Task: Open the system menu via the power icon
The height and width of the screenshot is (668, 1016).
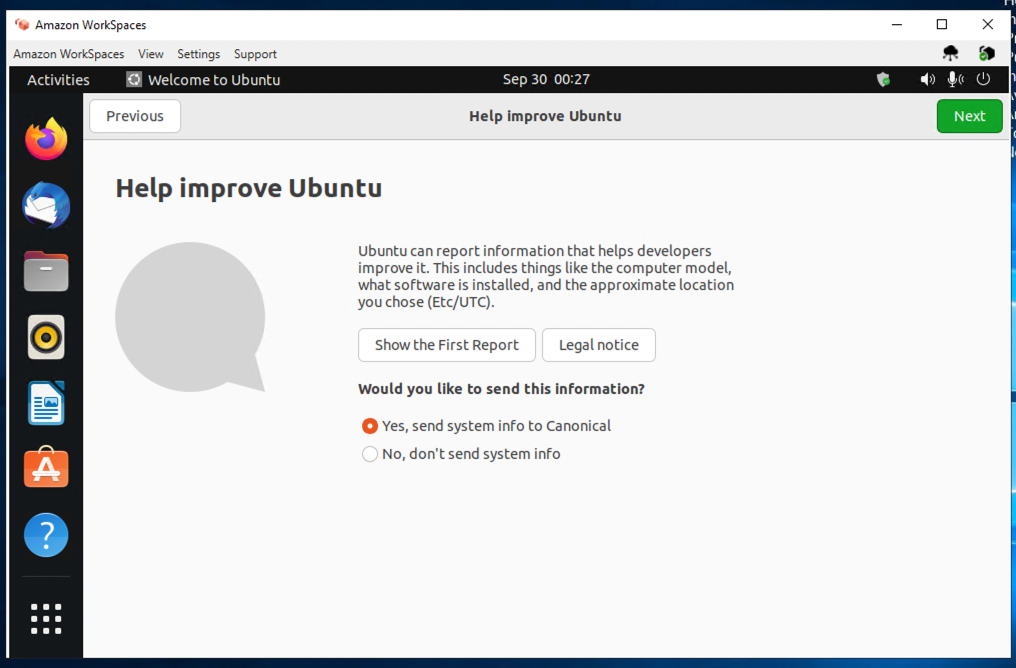Action: point(983,79)
